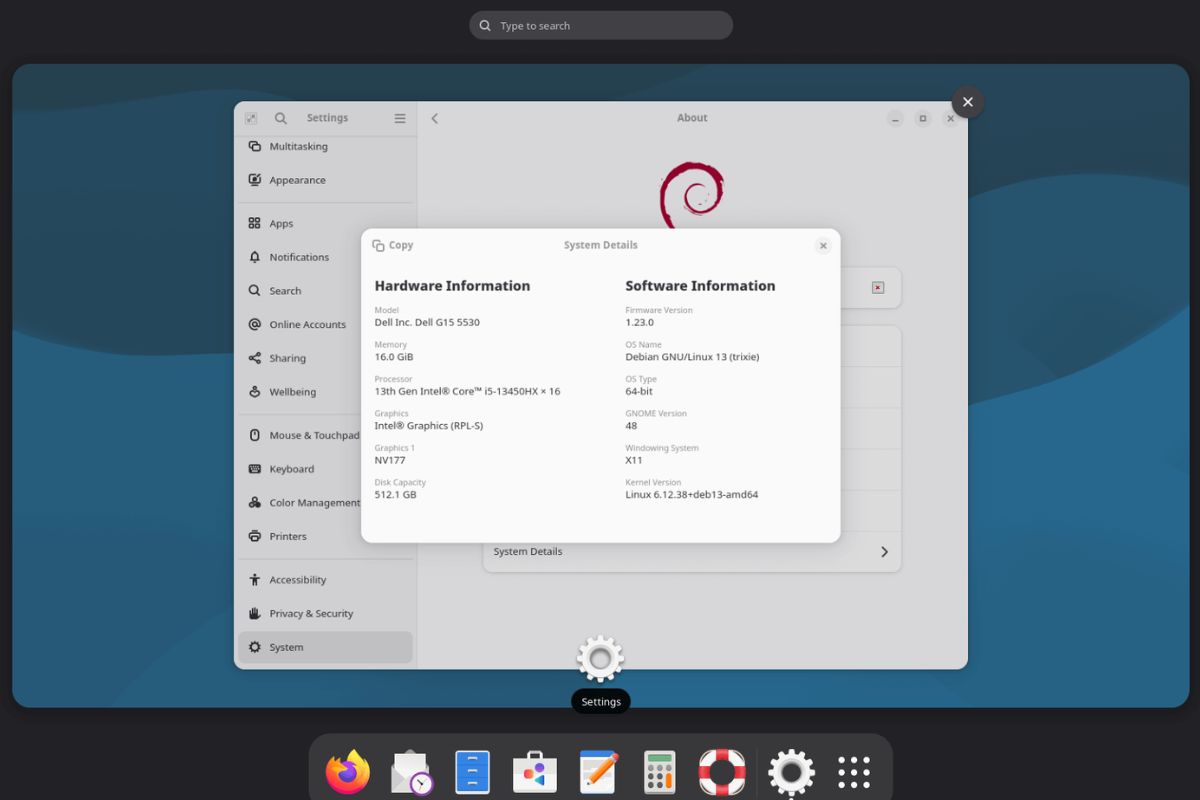Open the Files app from the dock
1200x800 pixels.
472,773
